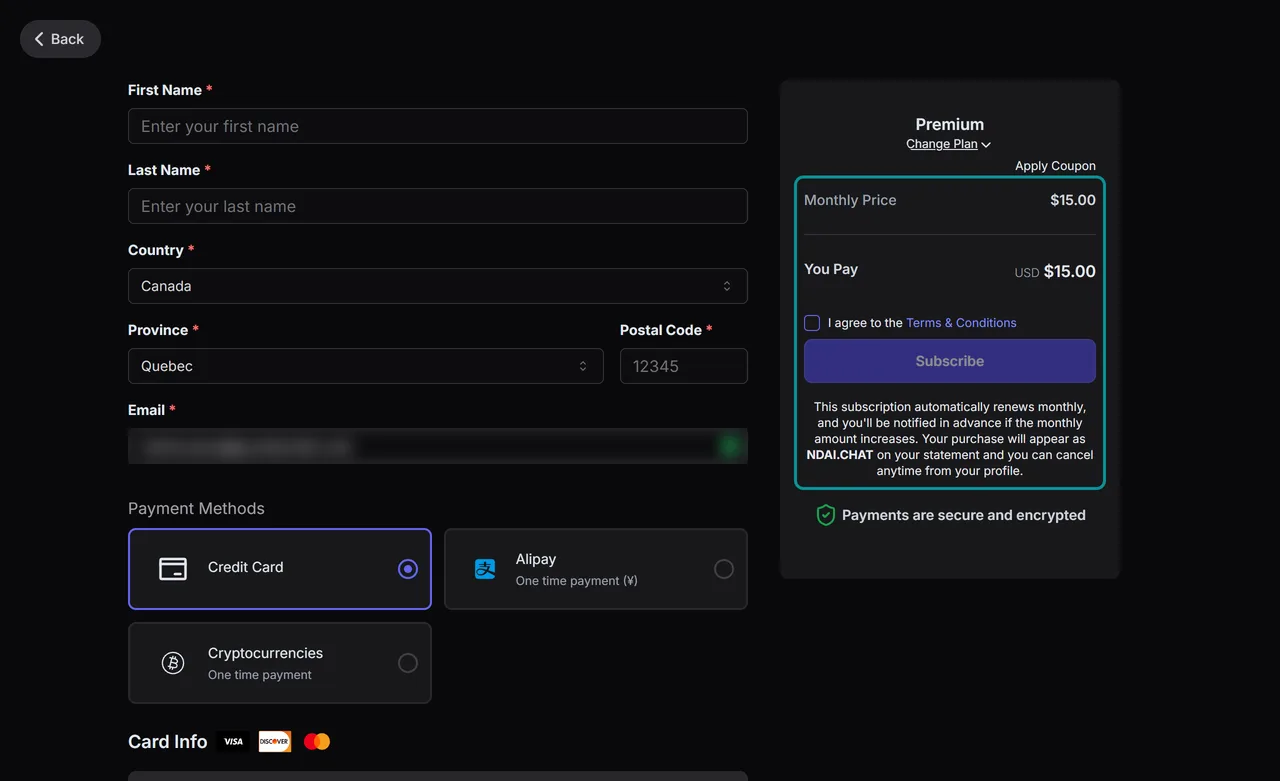Screen dimensions: 1280x781
Task: Click the Bitcoin cryptocurrency icon
Action: pyautogui.click(x=173, y=663)
